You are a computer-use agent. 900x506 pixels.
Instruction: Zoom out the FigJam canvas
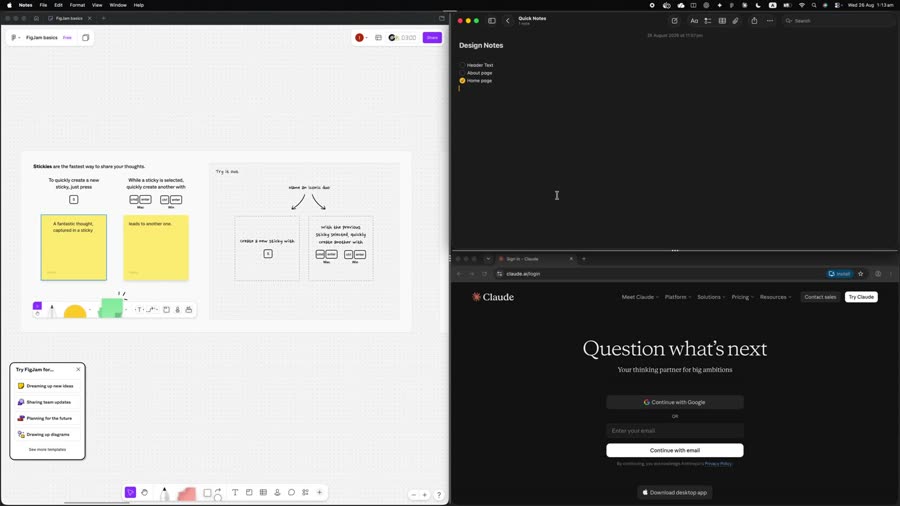tap(414, 495)
